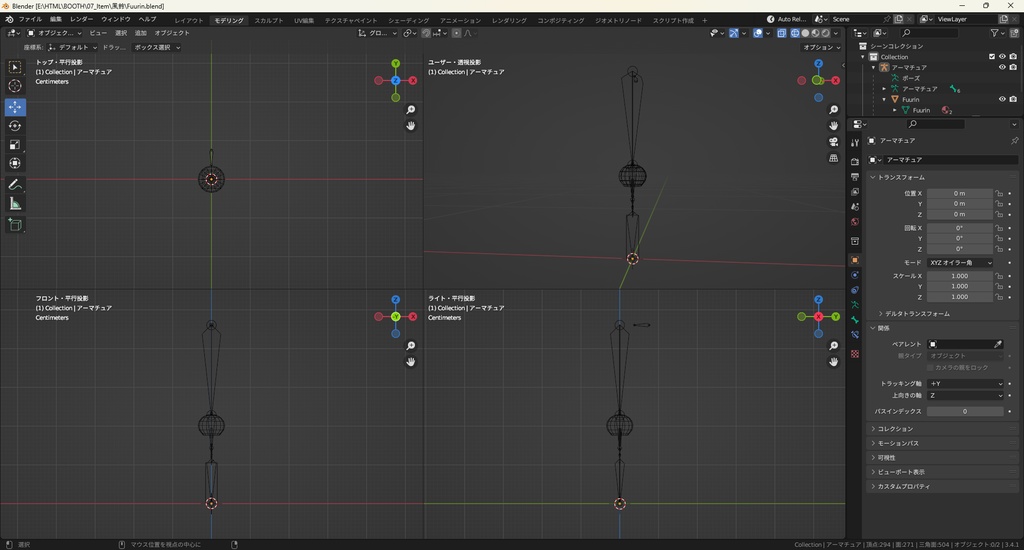Click the zoom magnifier in the Top view
1024x550 pixels.
411,110
